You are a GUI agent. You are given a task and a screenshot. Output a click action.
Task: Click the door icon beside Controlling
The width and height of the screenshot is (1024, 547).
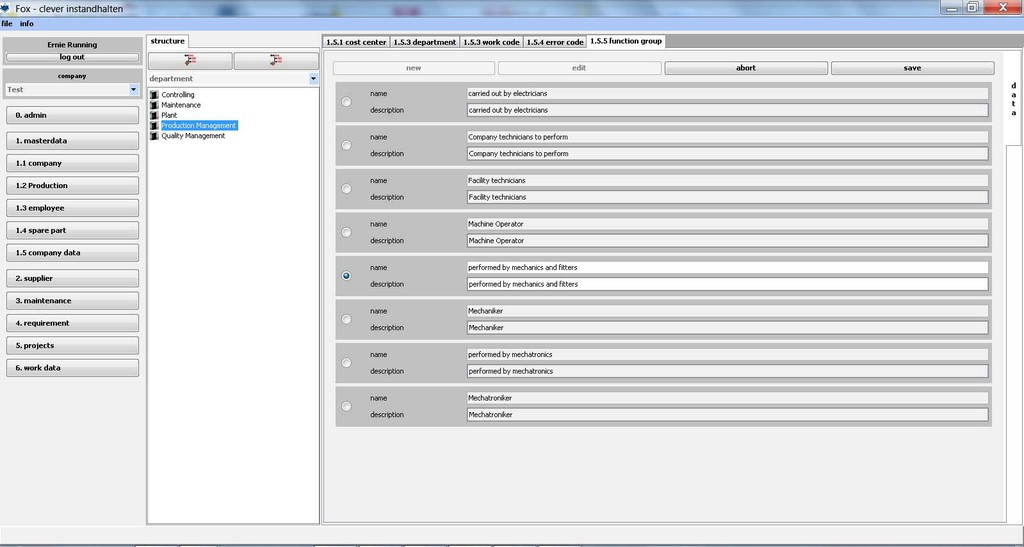154,95
